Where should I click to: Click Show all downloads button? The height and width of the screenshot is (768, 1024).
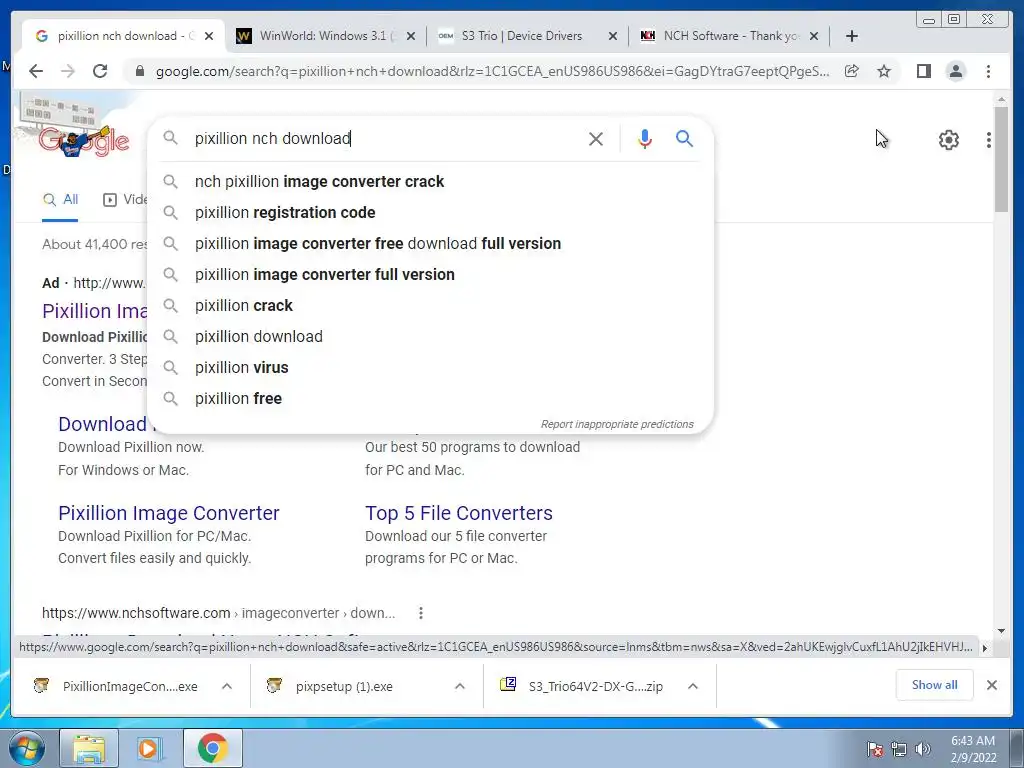coord(935,685)
